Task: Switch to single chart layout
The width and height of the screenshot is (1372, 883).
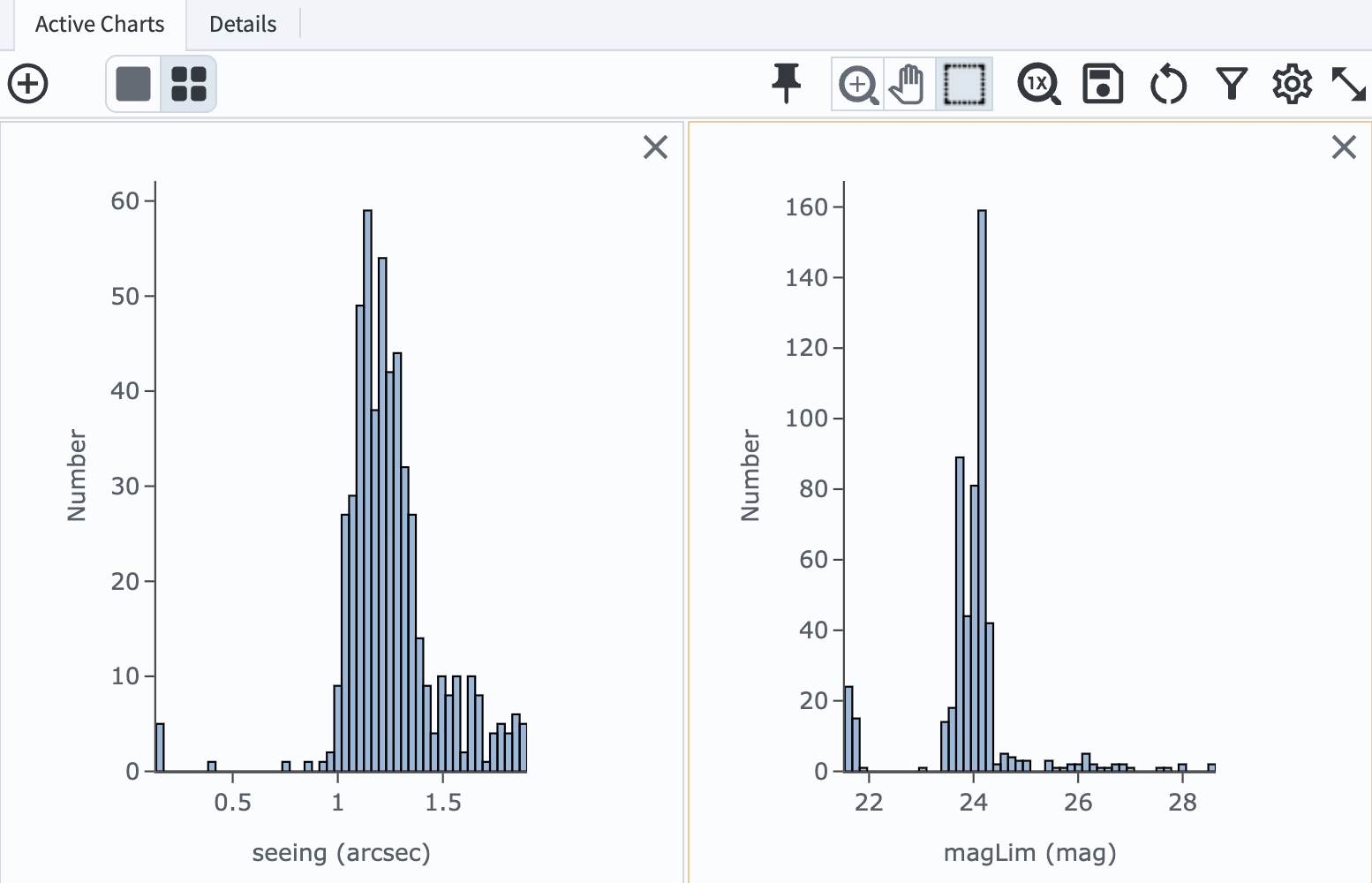Action: [132, 83]
